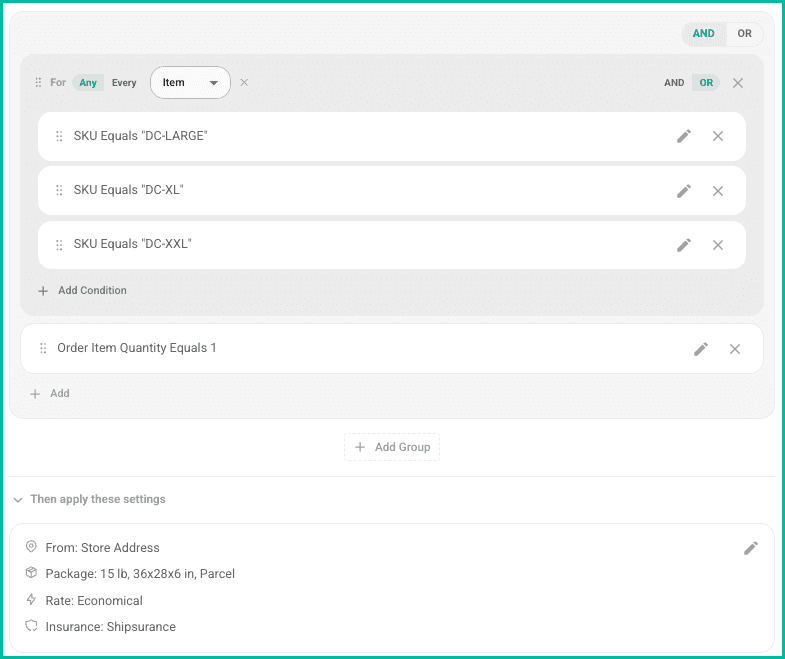
Task: Select the Every quantifier
Action: tap(124, 83)
